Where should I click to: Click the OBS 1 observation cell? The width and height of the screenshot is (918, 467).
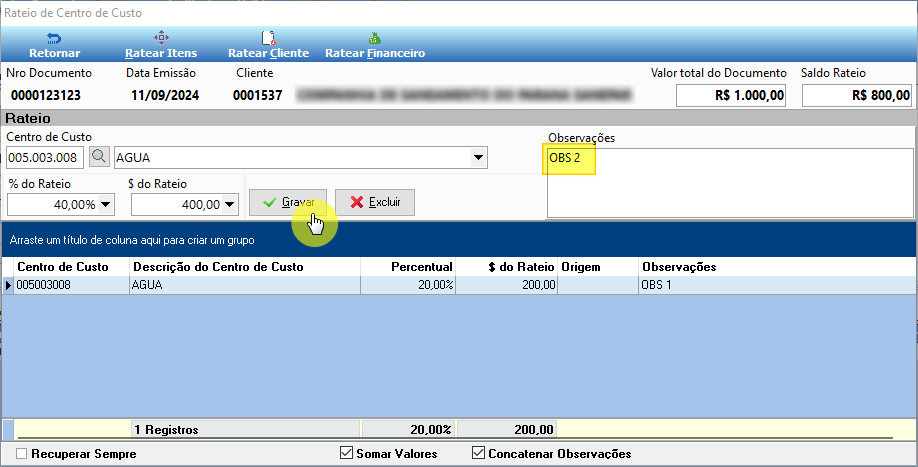point(777,285)
